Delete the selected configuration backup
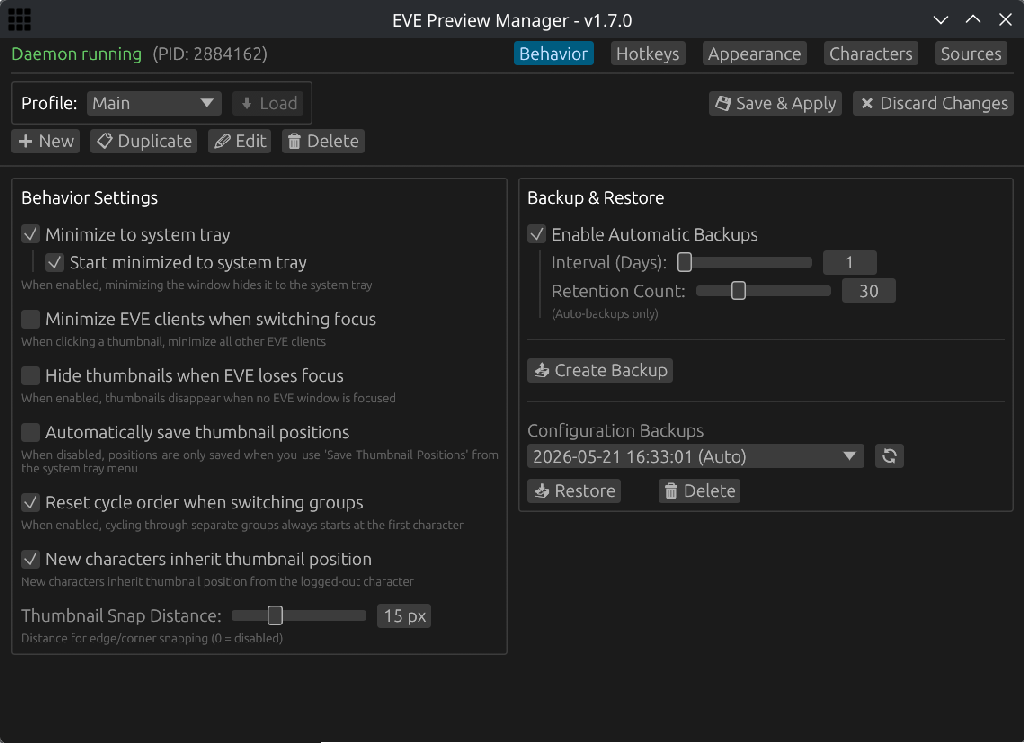Image resolution: width=1024 pixels, height=743 pixels. [699, 490]
